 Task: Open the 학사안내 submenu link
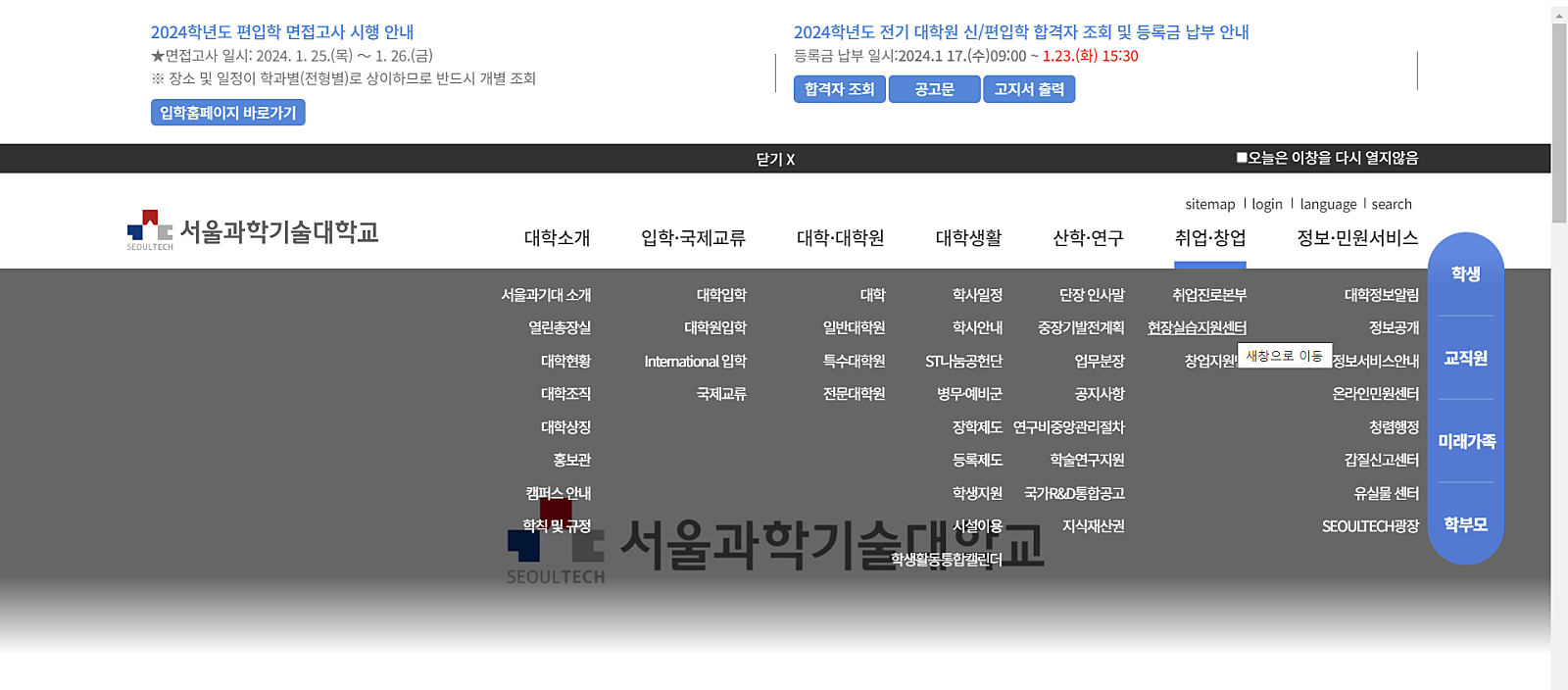(977, 327)
